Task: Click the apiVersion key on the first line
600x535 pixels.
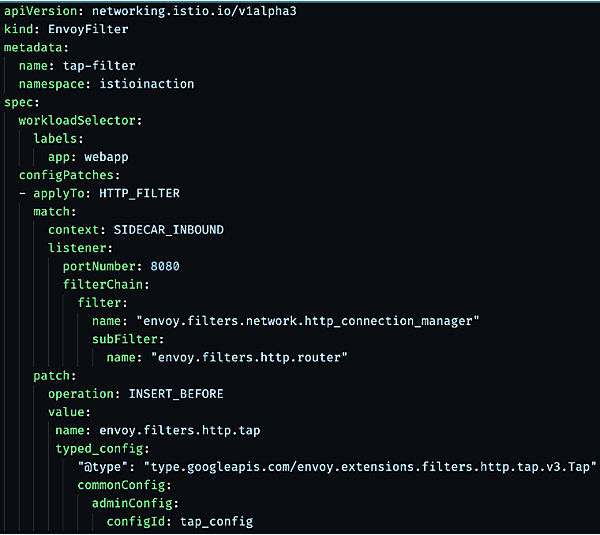Action: tap(40, 10)
